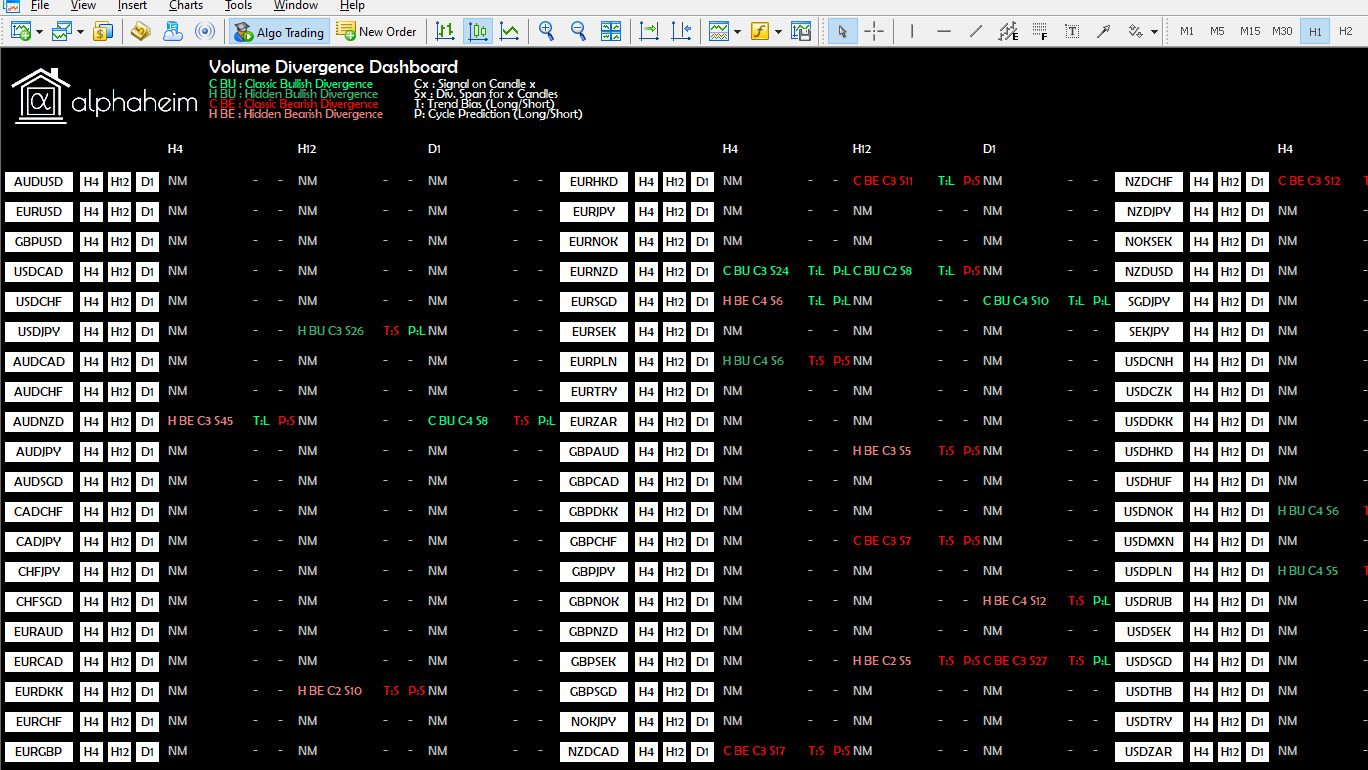Select the arrow cursor tool
Viewport: 1368px width, 770px height.
coord(842,31)
